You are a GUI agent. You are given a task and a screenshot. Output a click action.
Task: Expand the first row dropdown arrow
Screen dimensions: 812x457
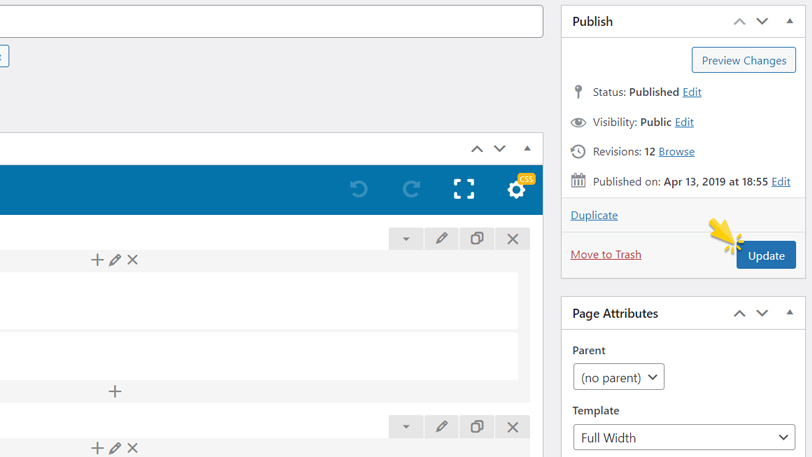(x=406, y=239)
